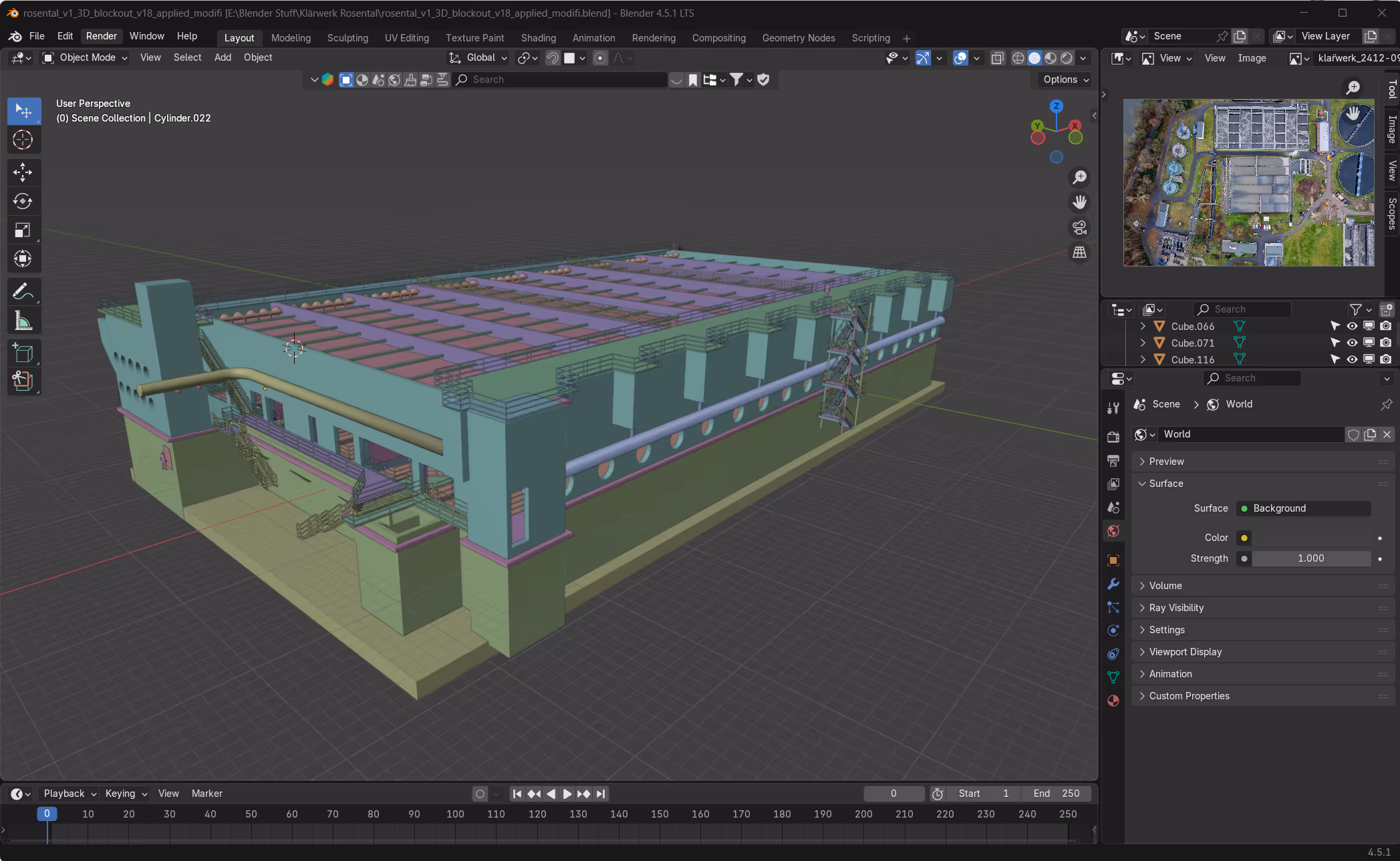
Task: Select the Move tool
Action: coord(23,172)
